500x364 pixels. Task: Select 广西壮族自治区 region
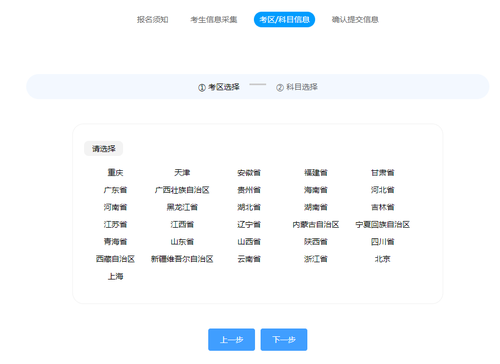click(182, 190)
